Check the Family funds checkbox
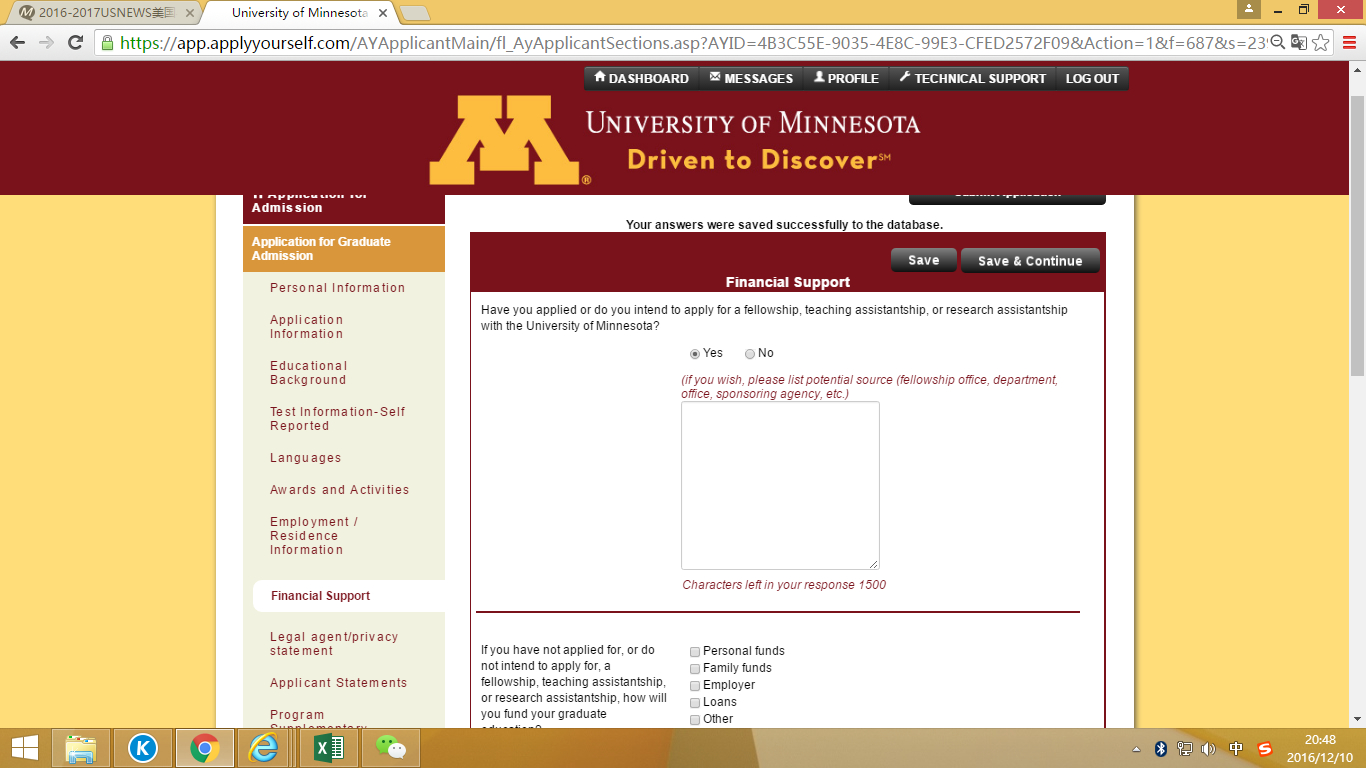 [695, 669]
